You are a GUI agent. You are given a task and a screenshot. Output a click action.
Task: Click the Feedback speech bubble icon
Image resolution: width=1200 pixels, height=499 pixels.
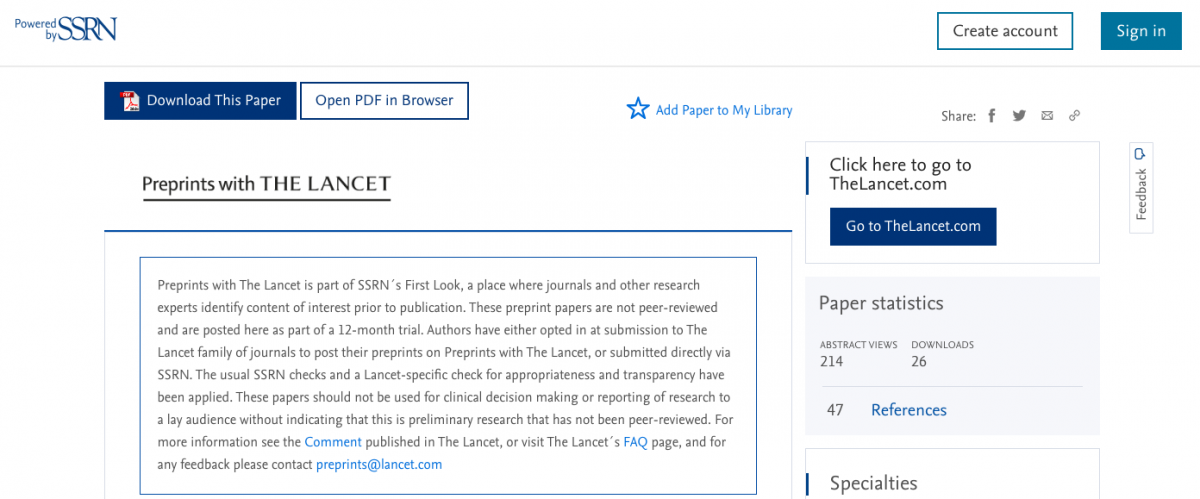(x=1141, y=154)
